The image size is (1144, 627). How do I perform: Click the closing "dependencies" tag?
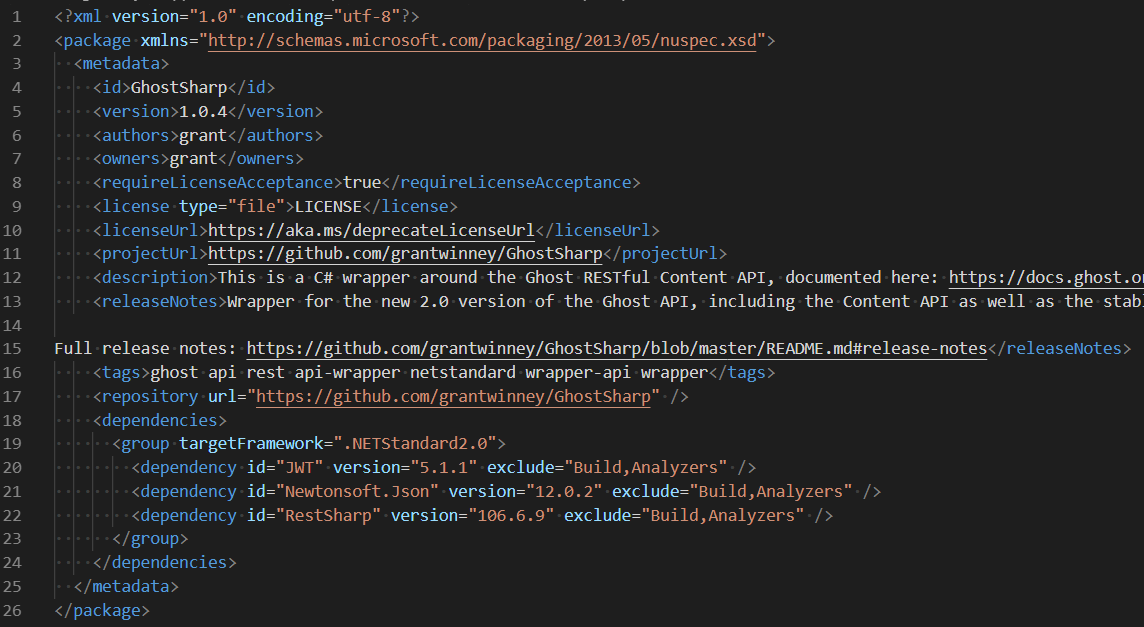(x=169, y=563)
